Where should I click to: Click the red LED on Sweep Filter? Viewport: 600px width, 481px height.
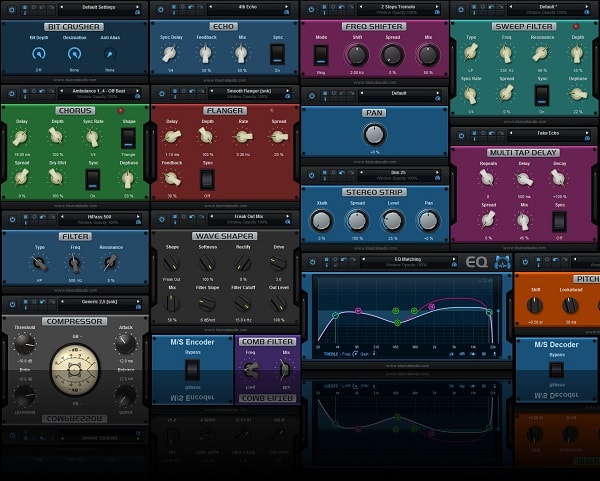pos(576,26)
